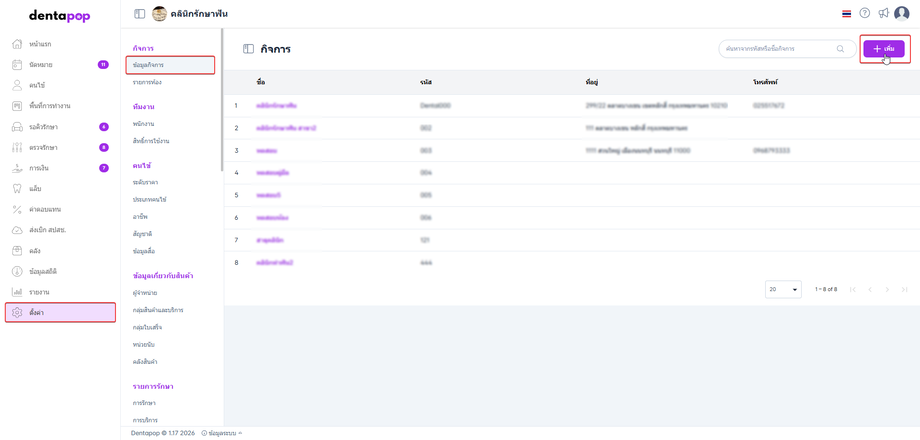This screenshot has height=440, width=920.
Task: Open business name link for code 004
Action: [272, 172]
